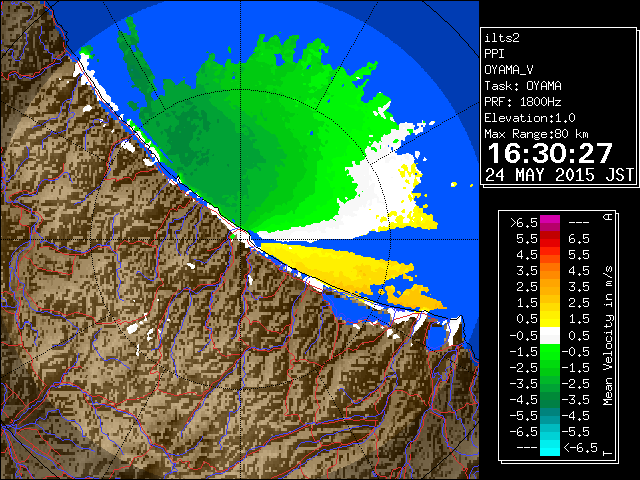Click the 'A' letter atop the legend
The height and width of the screenshot is (480, 640).
click(608, 217)
